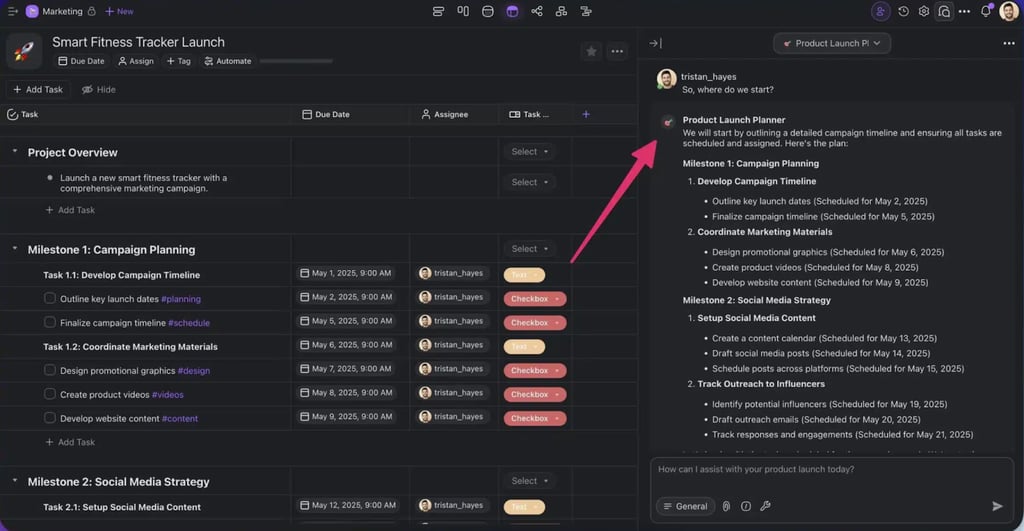Open the calendar view icon in top toolbar
Image resolution: width=1024 pixels, height=531 pixels.
pyautogui.click(x=487, y=11)
